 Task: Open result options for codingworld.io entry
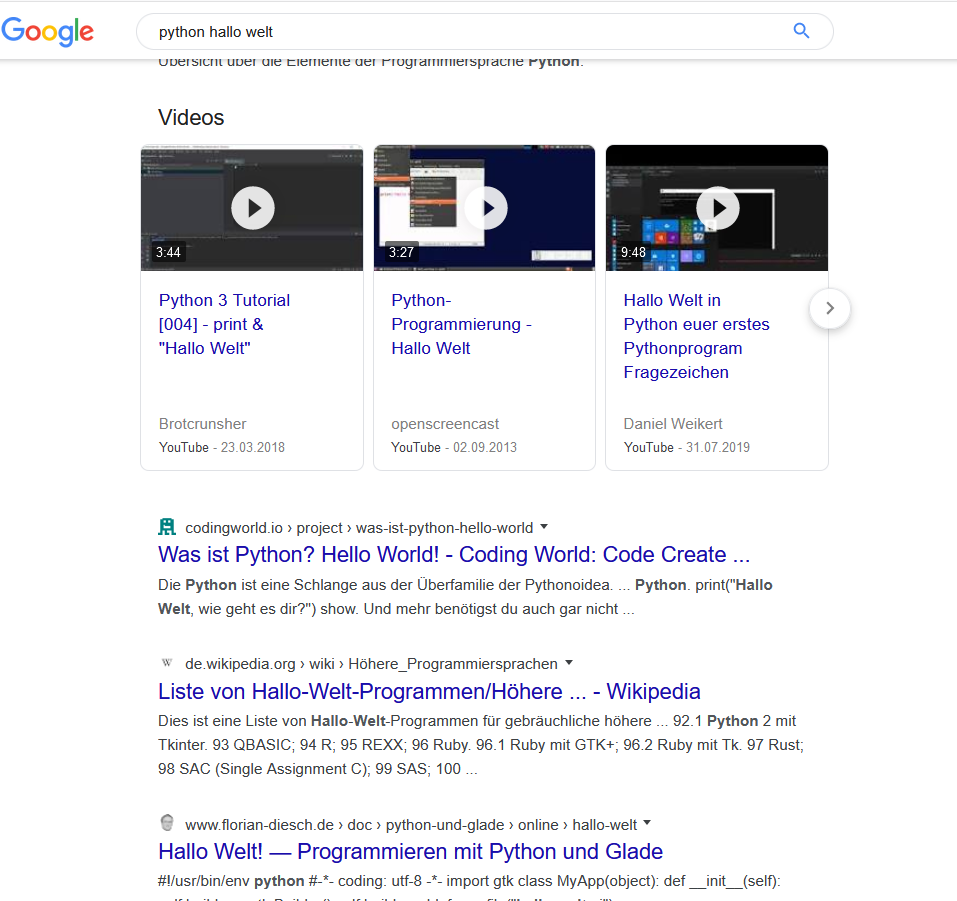pos(543,527)
